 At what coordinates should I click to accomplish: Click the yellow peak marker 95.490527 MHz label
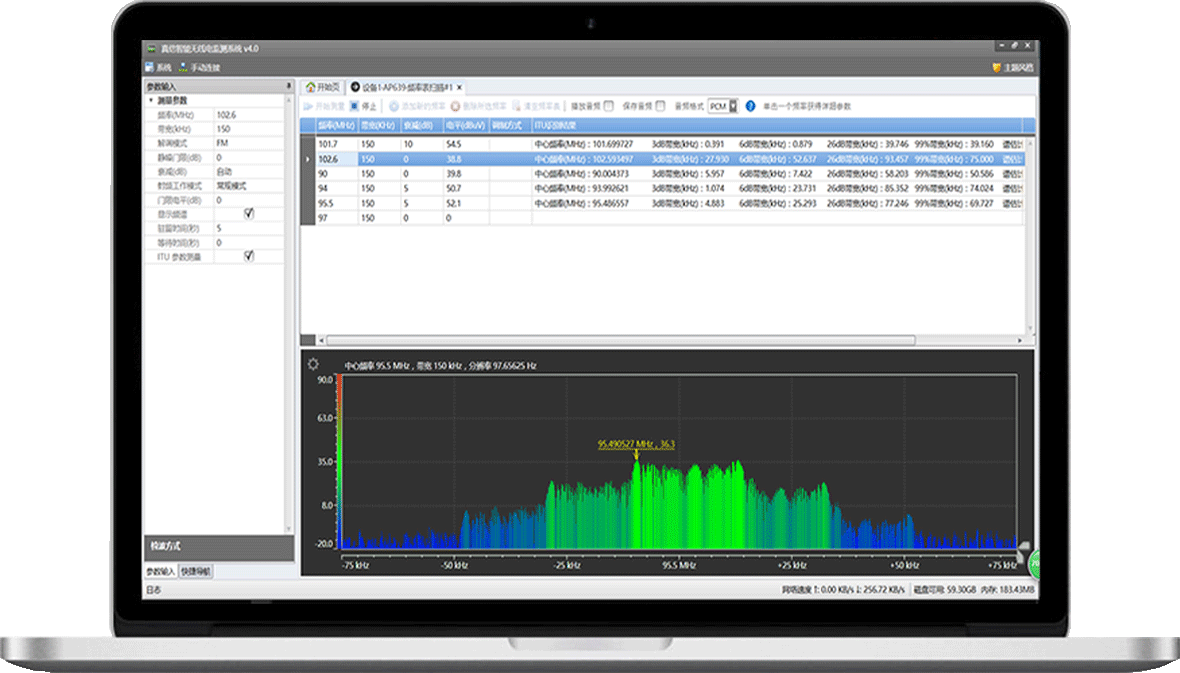coord(636,444)
